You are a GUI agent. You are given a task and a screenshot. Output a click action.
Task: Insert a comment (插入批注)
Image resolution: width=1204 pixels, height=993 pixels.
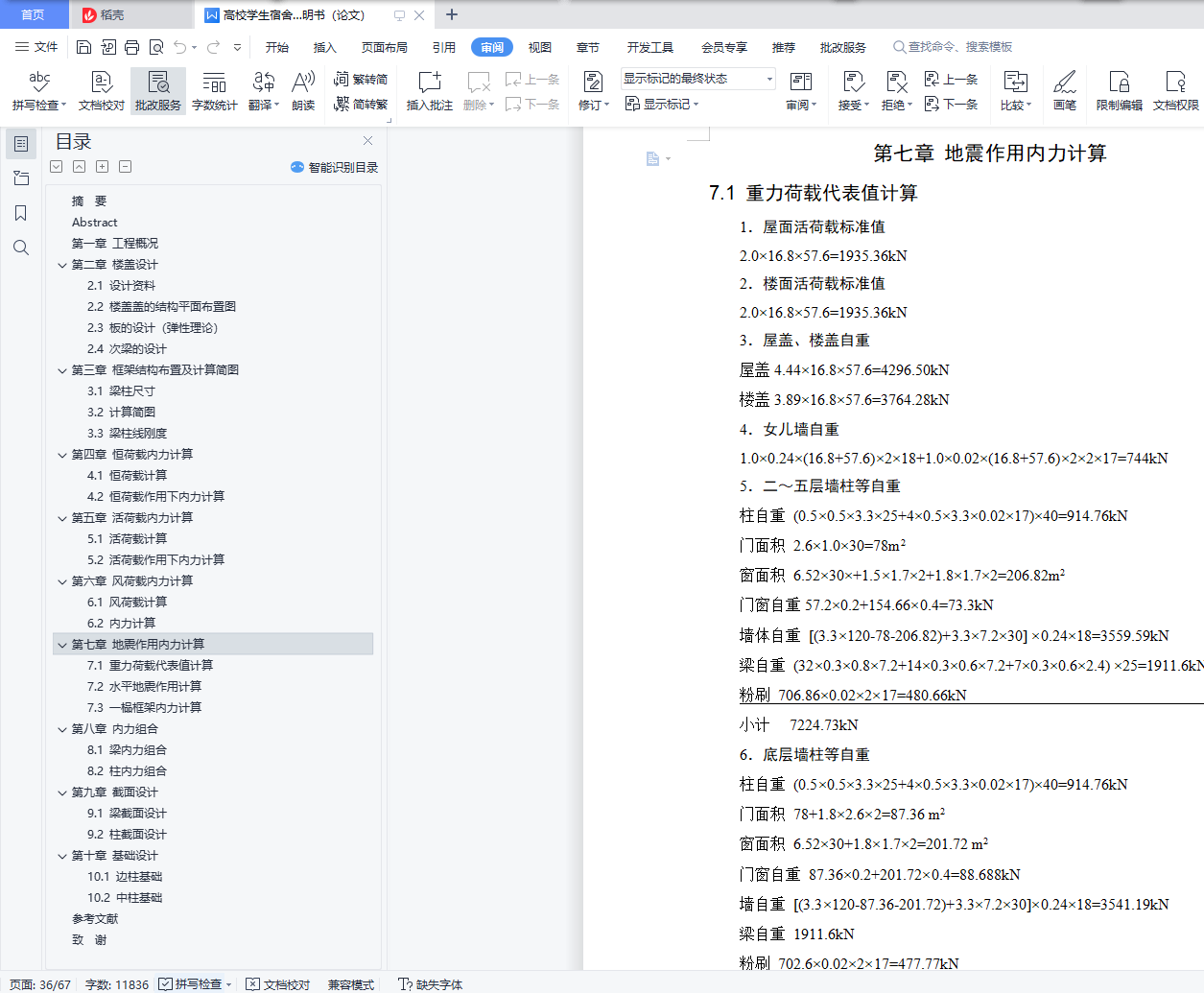point(430,91)
